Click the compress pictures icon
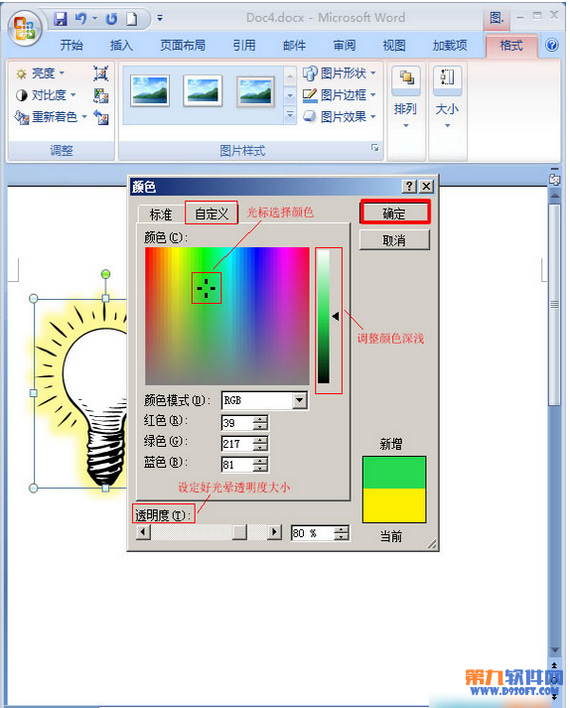570x708 pixels. 101,73
